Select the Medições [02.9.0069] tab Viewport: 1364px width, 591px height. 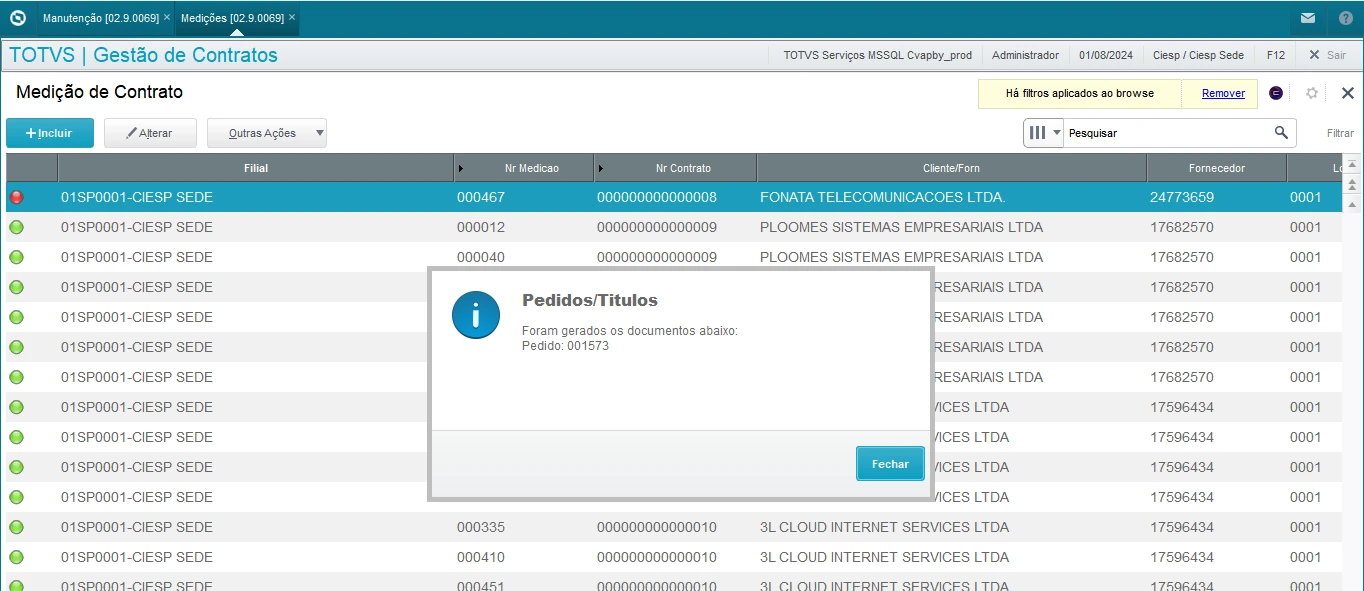click(232, 18)
